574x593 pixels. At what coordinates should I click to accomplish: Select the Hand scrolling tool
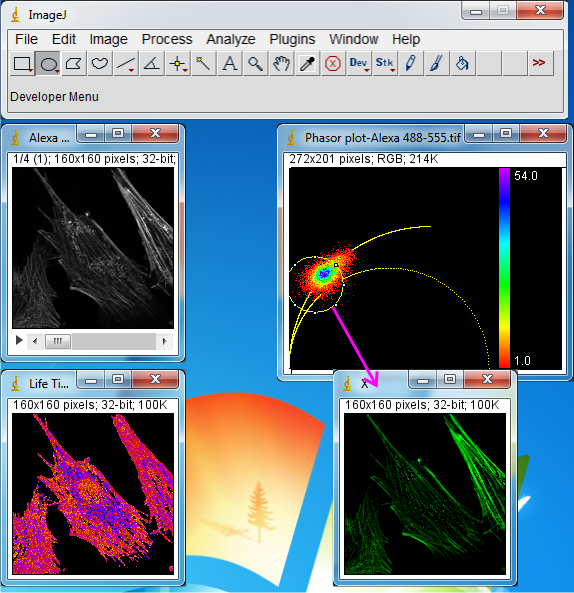281,64
